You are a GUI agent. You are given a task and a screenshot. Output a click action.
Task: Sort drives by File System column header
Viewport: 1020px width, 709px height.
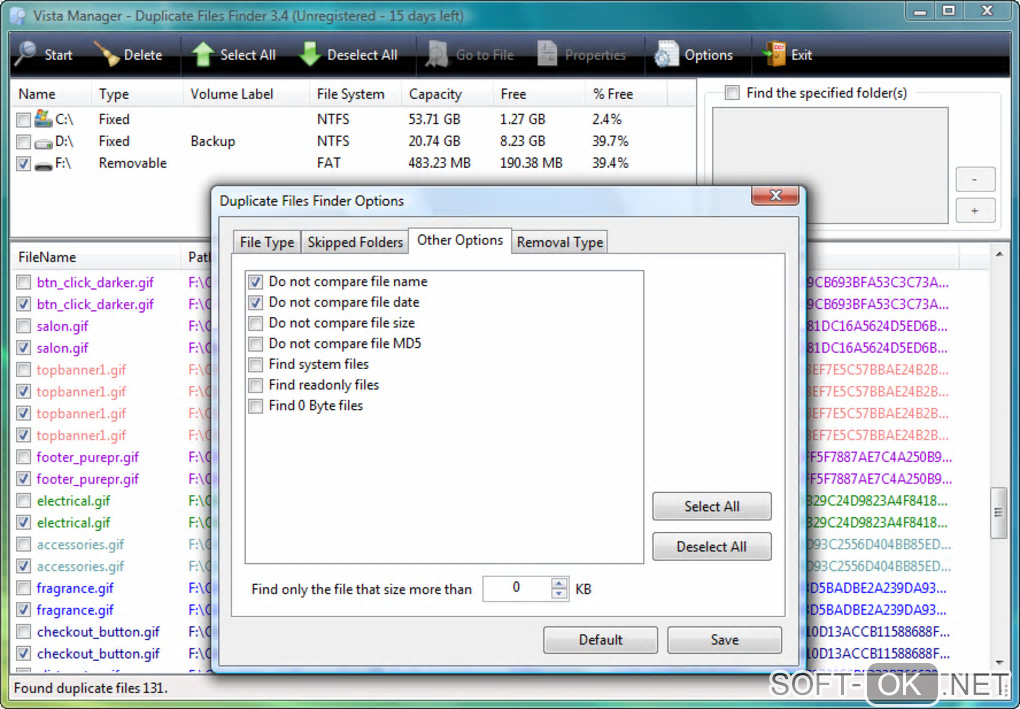(x=355, y=94)
